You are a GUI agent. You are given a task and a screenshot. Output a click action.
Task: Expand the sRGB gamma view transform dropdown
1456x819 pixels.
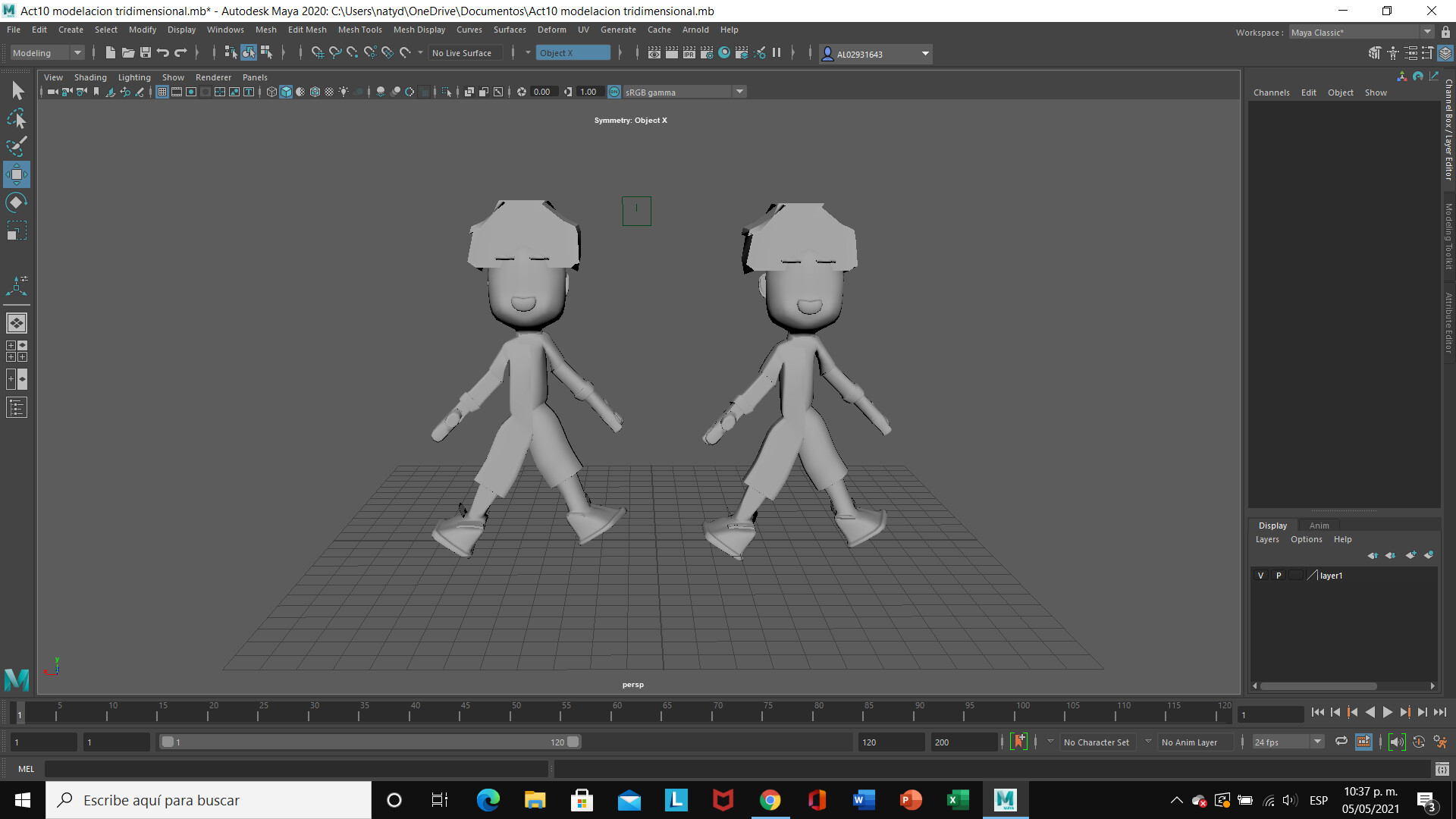739,92
